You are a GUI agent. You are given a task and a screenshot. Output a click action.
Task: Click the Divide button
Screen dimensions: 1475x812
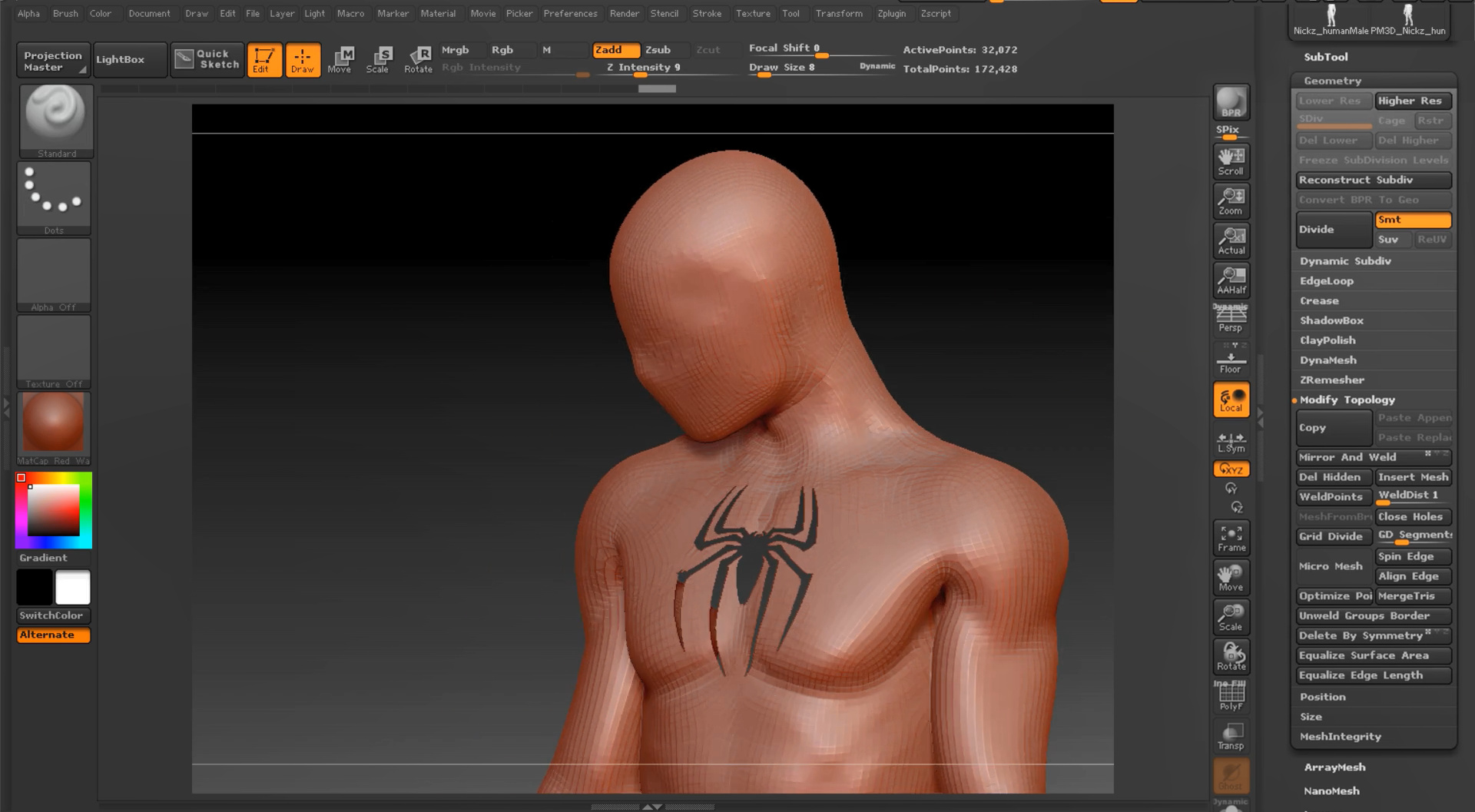[x=1334, y=230]
